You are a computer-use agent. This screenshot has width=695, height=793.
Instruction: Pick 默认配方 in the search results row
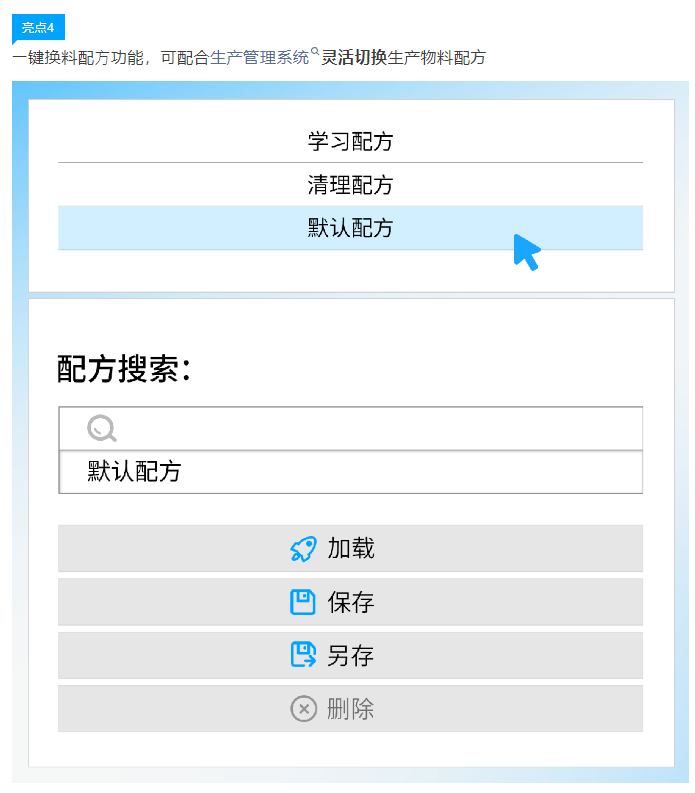pos(351,471)
